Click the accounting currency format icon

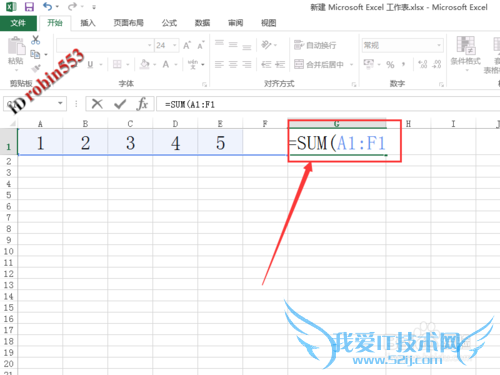(368, 64)
